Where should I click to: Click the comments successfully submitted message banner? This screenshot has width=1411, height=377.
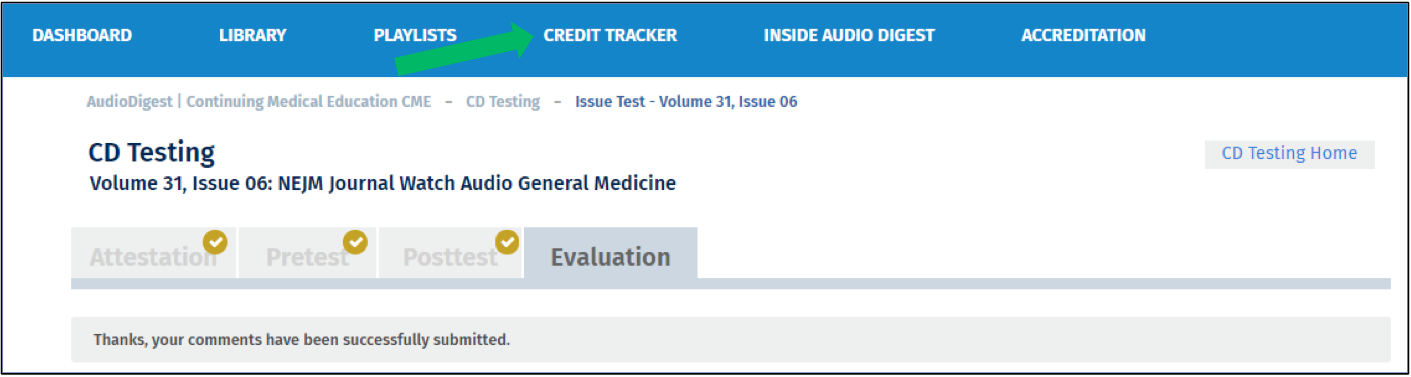click(730, 340)
